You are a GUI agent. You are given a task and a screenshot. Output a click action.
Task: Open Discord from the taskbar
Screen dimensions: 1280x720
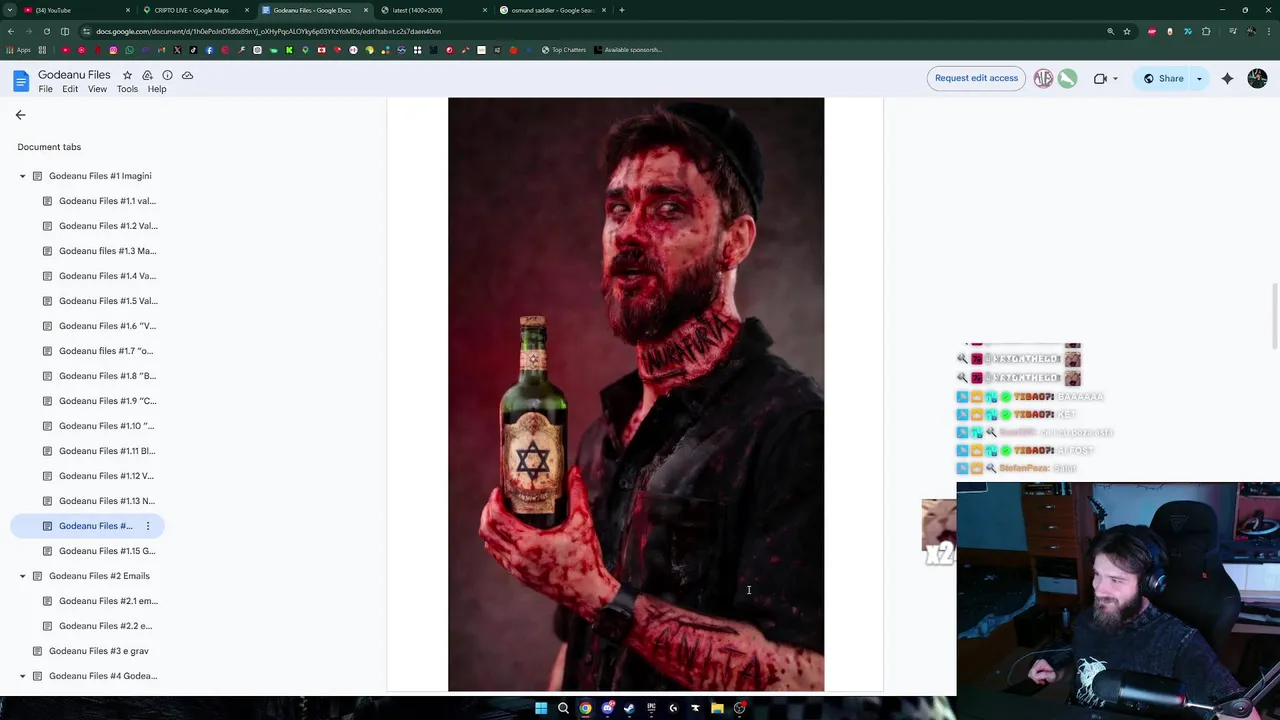[x=607, y=708]
